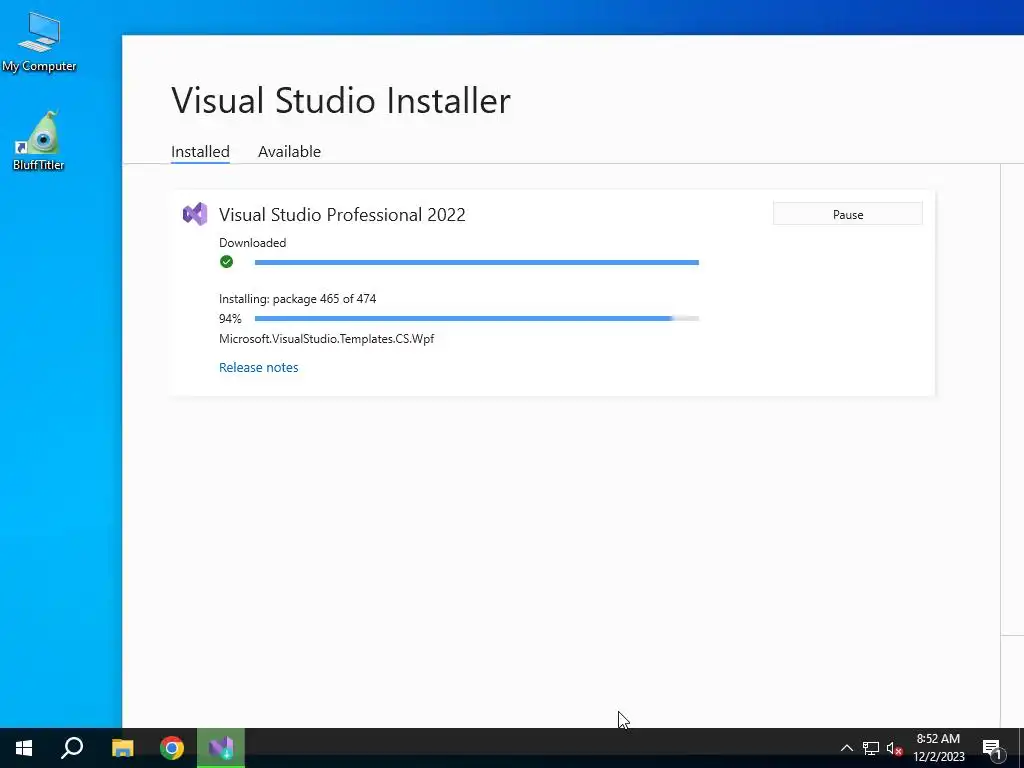1024x768 pixels.
Task: Open the notification center icon
Action: tap(991, 749)
